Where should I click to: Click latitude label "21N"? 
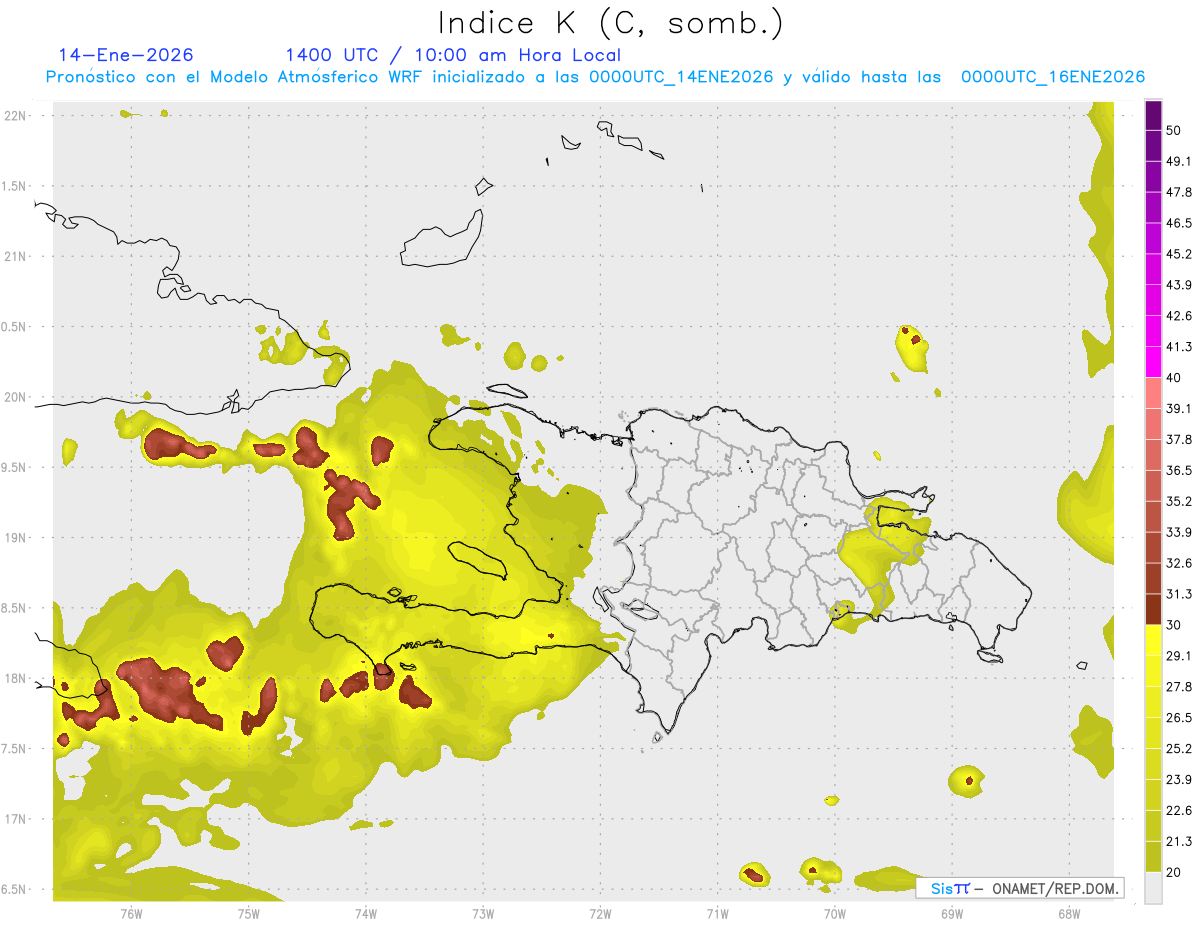click(15, 257)
